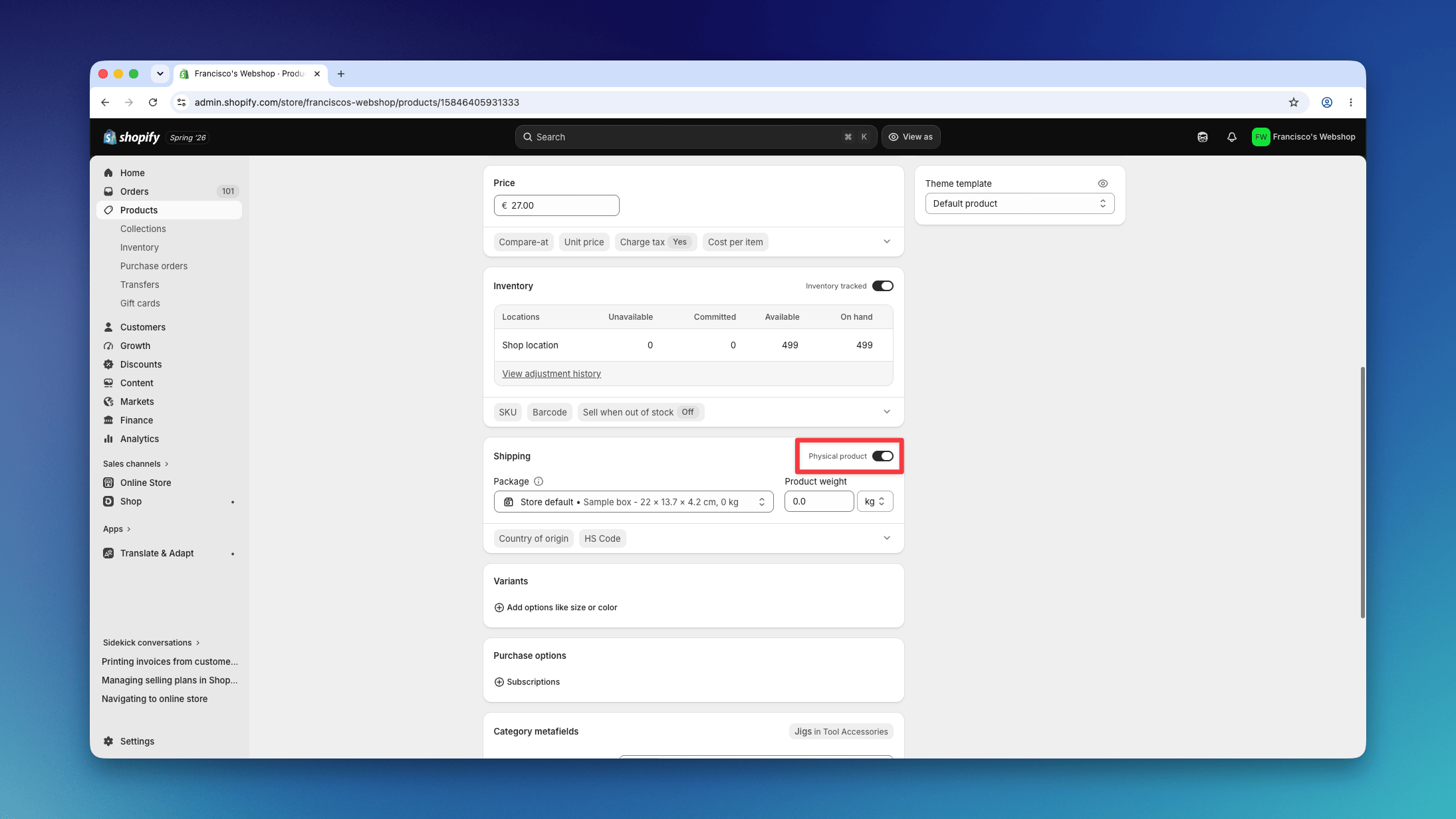
Task: Expand Sales channels section
Action: [136, 464]
